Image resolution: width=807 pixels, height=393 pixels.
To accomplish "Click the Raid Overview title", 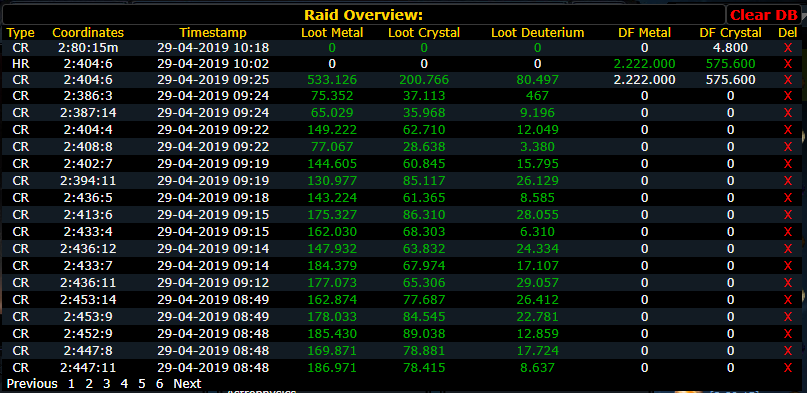I will coord(363,15).
